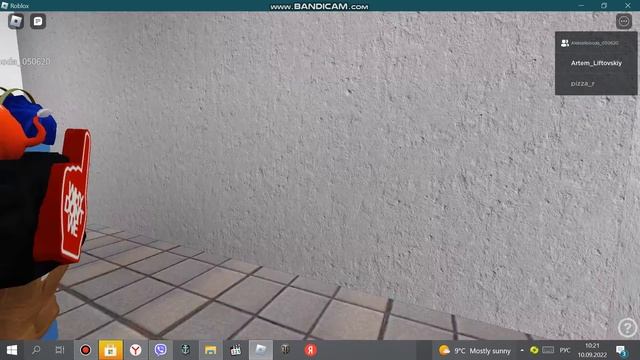Open Viber from the taskbar
Screen dimensions: 640x360
(160, 350)
